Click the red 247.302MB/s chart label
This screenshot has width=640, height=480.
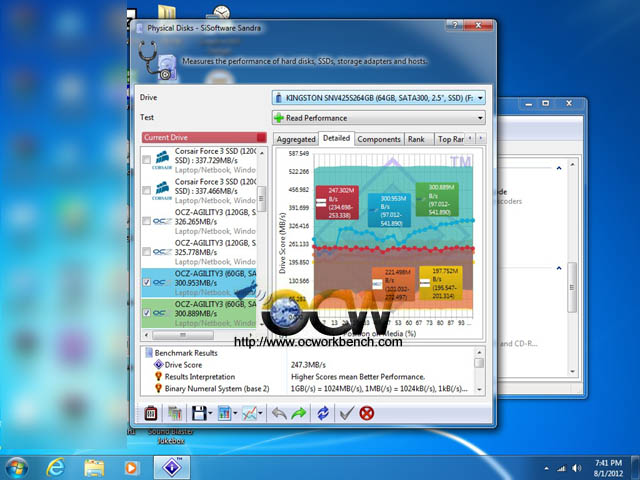coord(337,202)
